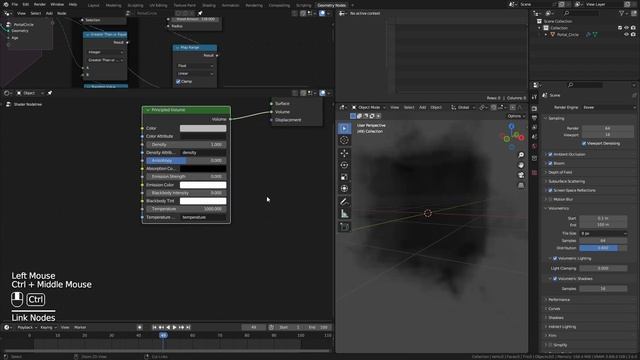Switch to the Layout workspace tab

[93, 5]
